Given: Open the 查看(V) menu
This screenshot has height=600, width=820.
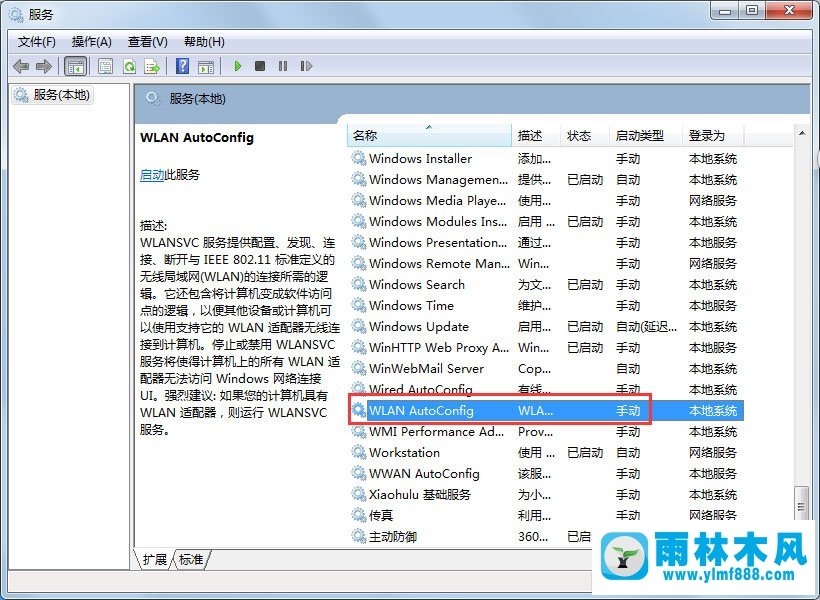Looking at the screenshot, I should tap(147, 42).
